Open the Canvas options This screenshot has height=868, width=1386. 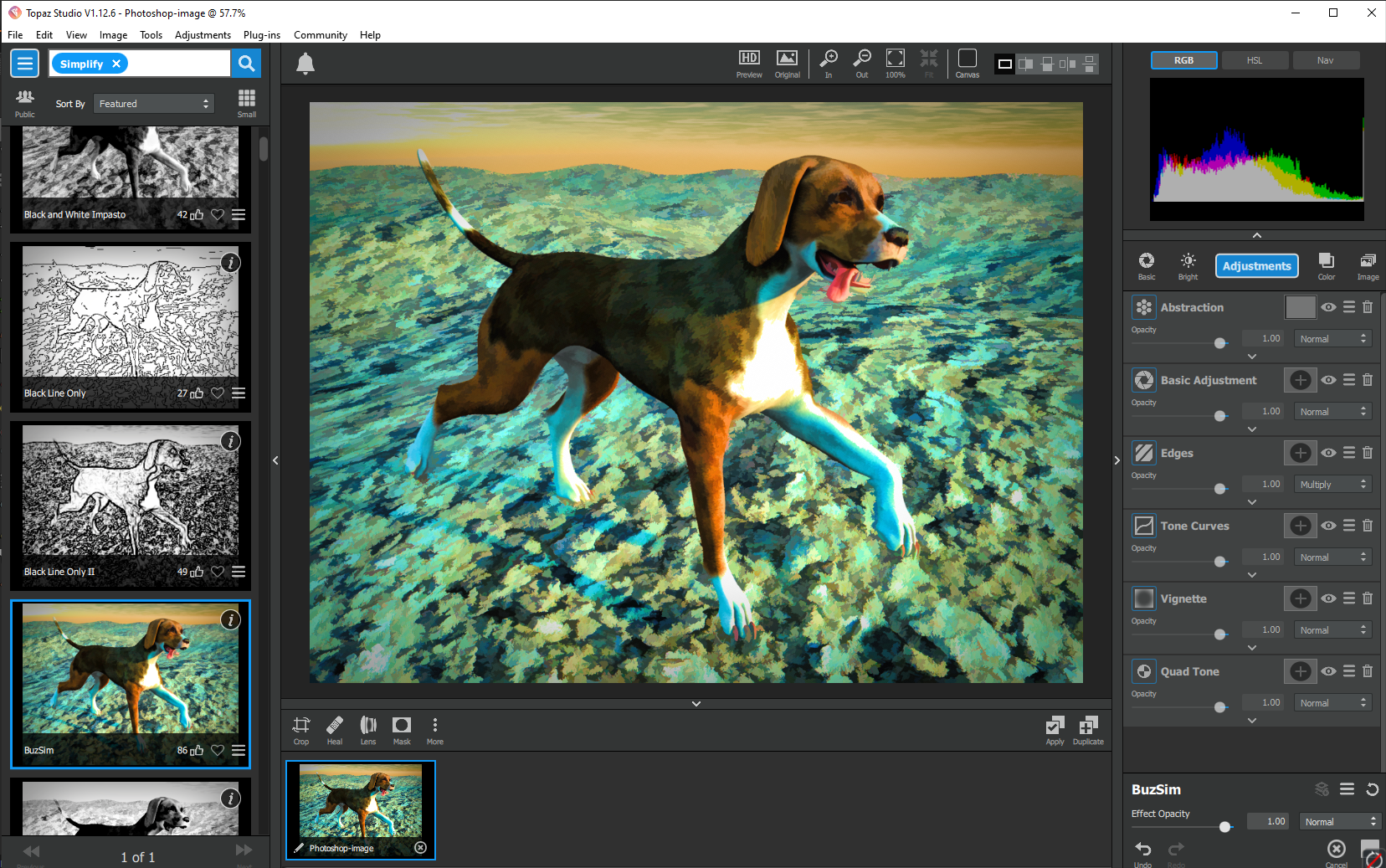[968, 64]
